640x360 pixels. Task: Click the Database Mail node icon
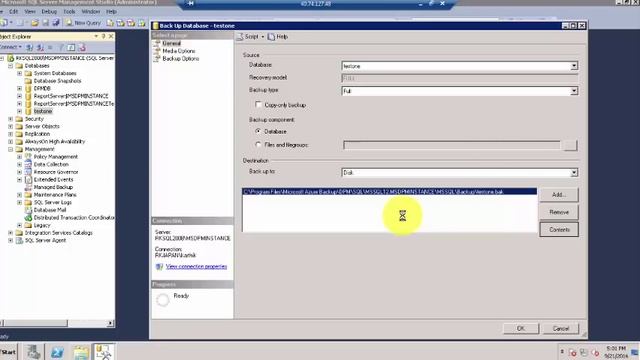coord(28,210)
